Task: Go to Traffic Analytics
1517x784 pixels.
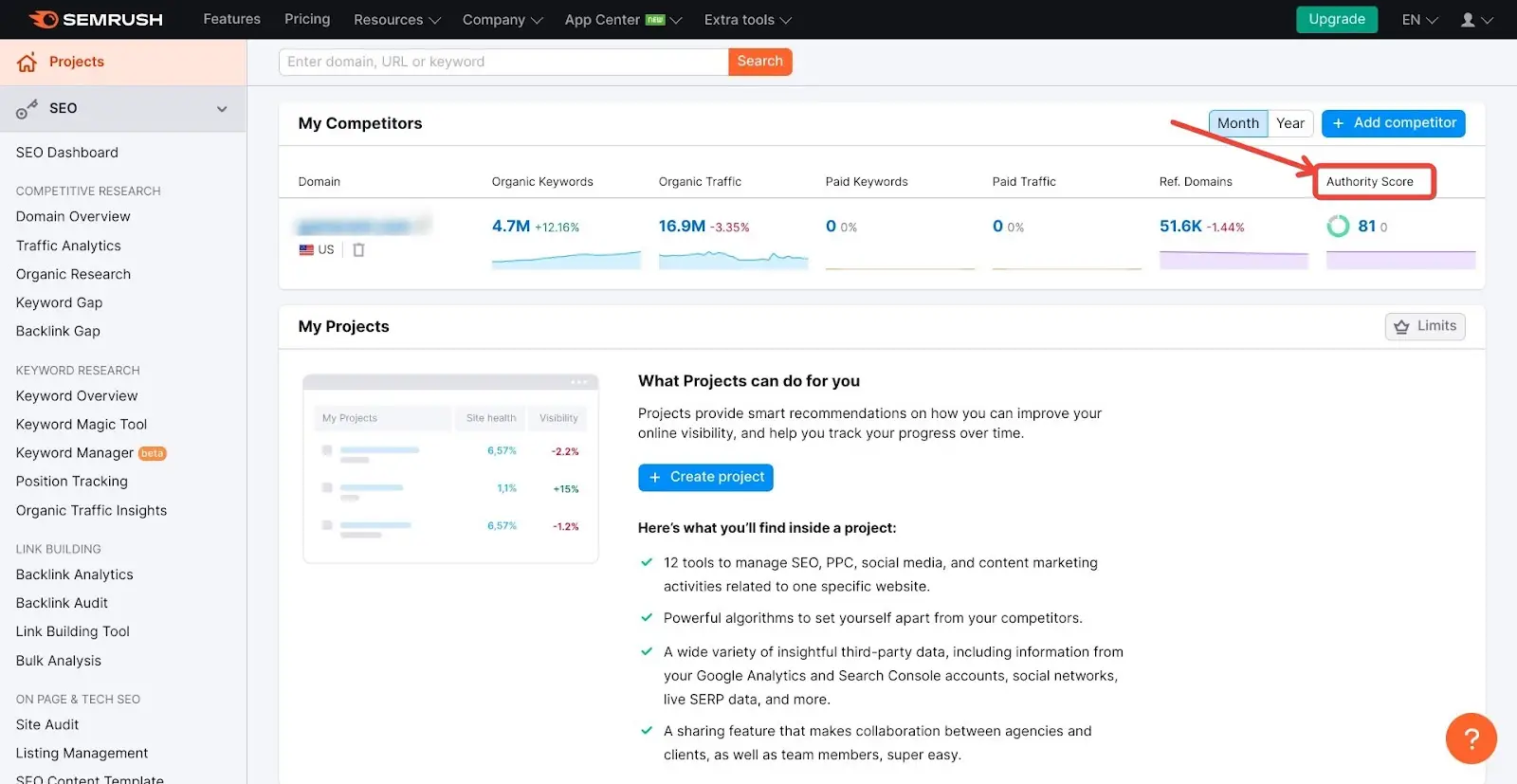Action: pos(68,246)
